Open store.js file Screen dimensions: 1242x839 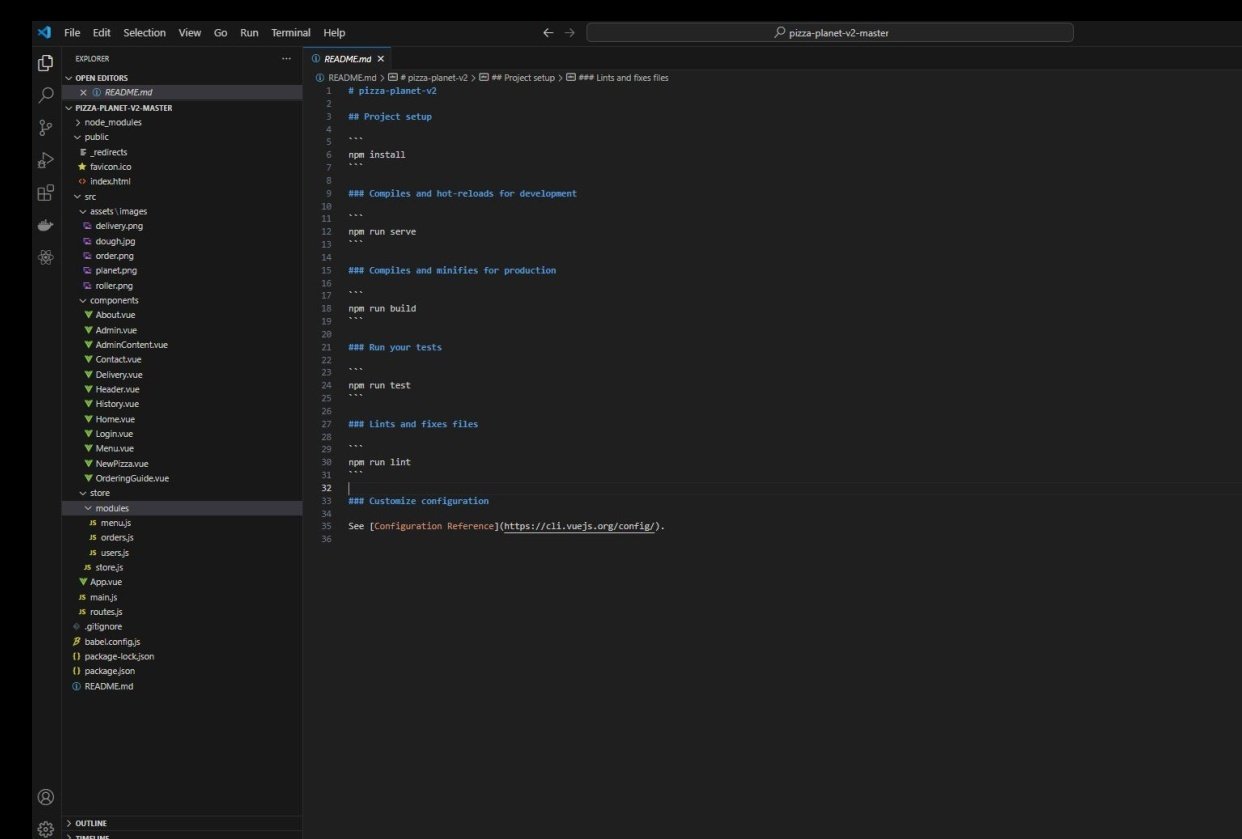click(x=182, y=567)
